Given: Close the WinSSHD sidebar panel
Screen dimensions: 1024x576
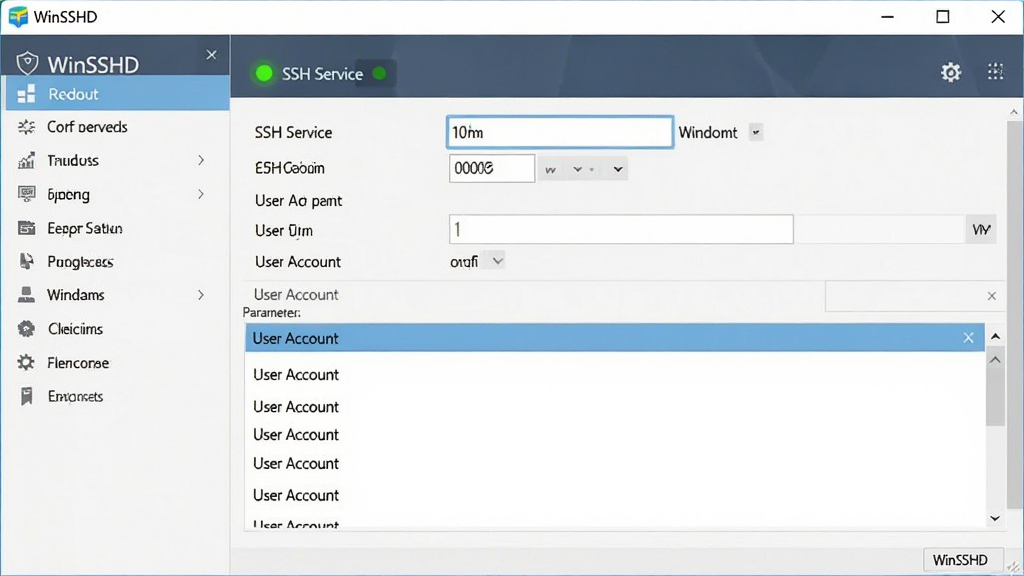Looking at the screenshot, I should 211,55.
